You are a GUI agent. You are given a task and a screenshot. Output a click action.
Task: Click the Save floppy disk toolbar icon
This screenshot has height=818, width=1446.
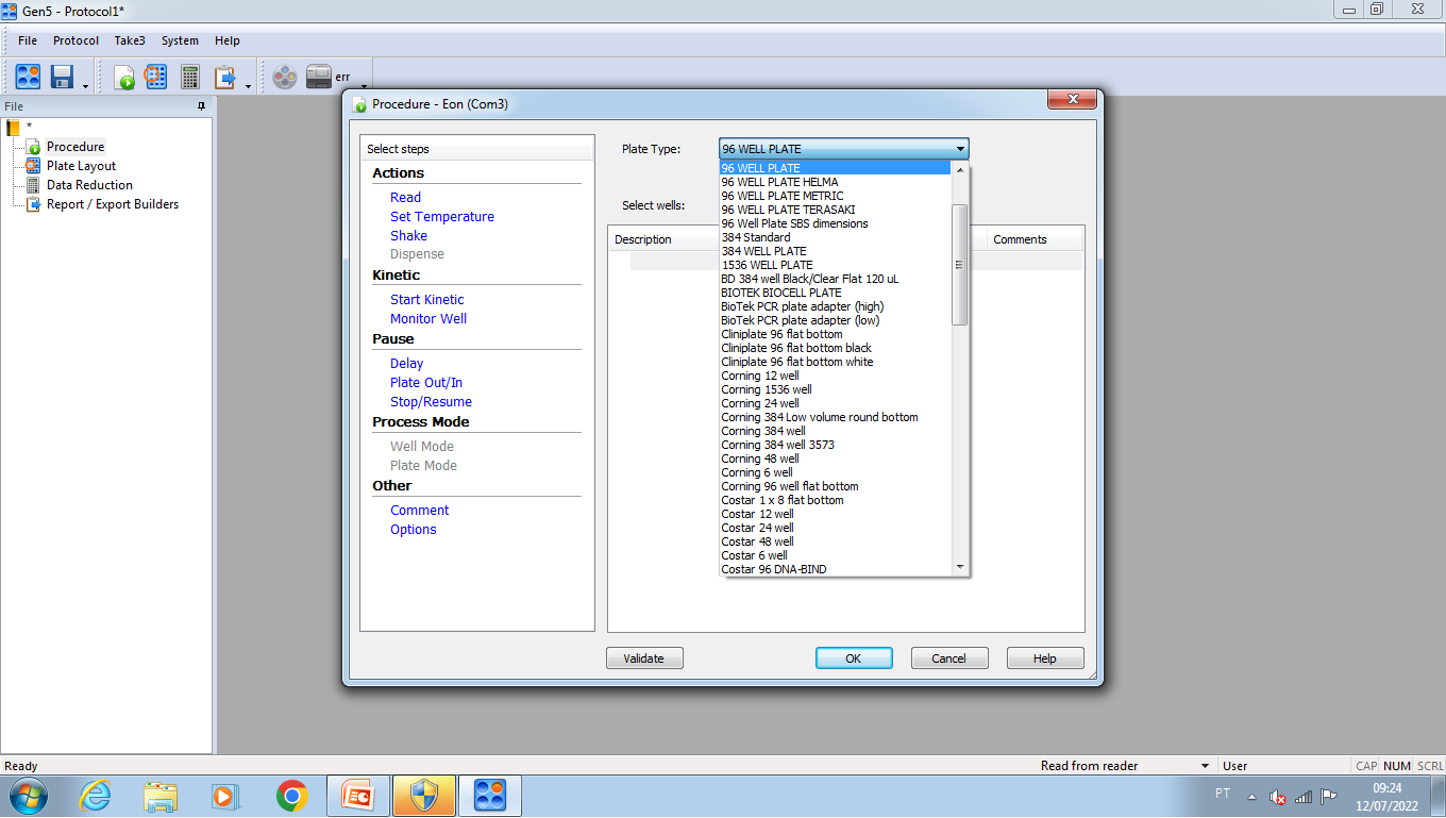[62, 77]
